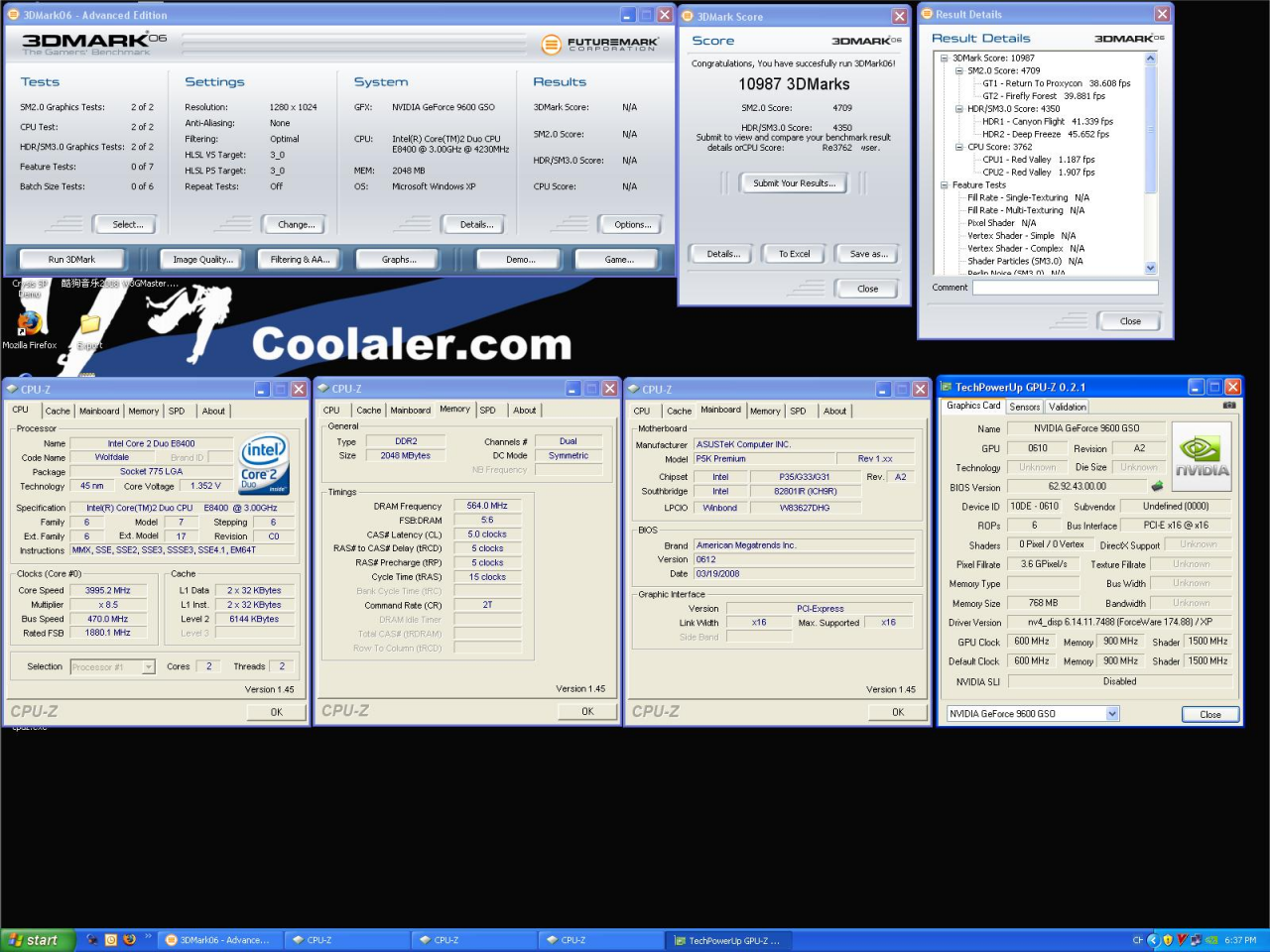Image resolution: width=1270 pixels, height=952 pixels.
Task: Switch to Sensors tab in GPU-Z
Action: 1025,407
